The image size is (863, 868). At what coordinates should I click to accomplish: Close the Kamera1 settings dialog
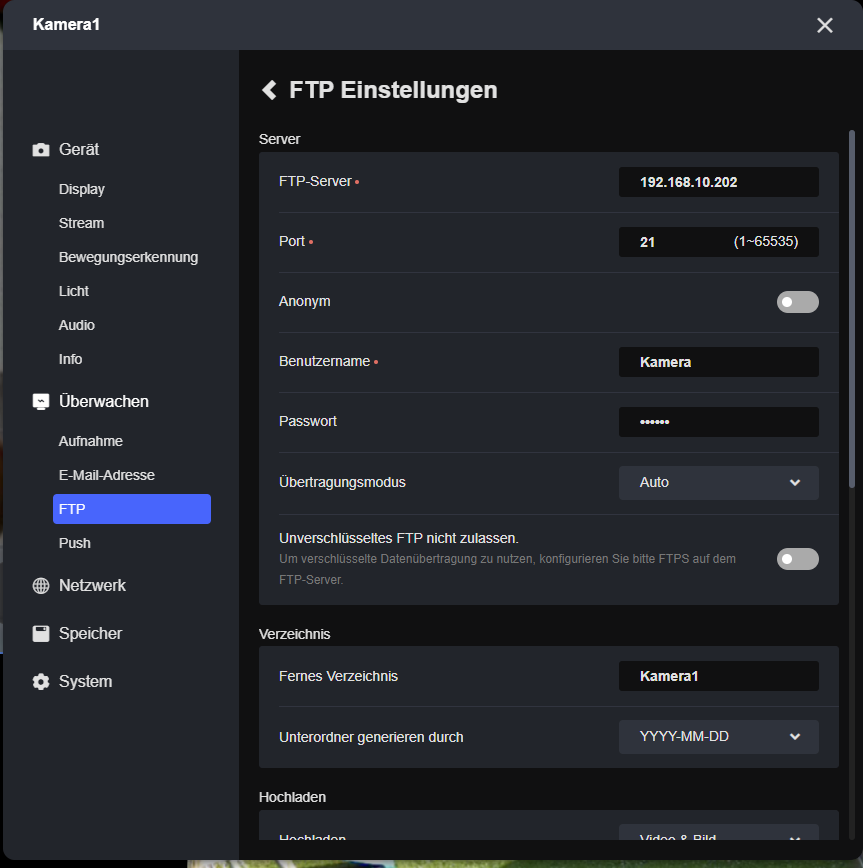point(824,25)
